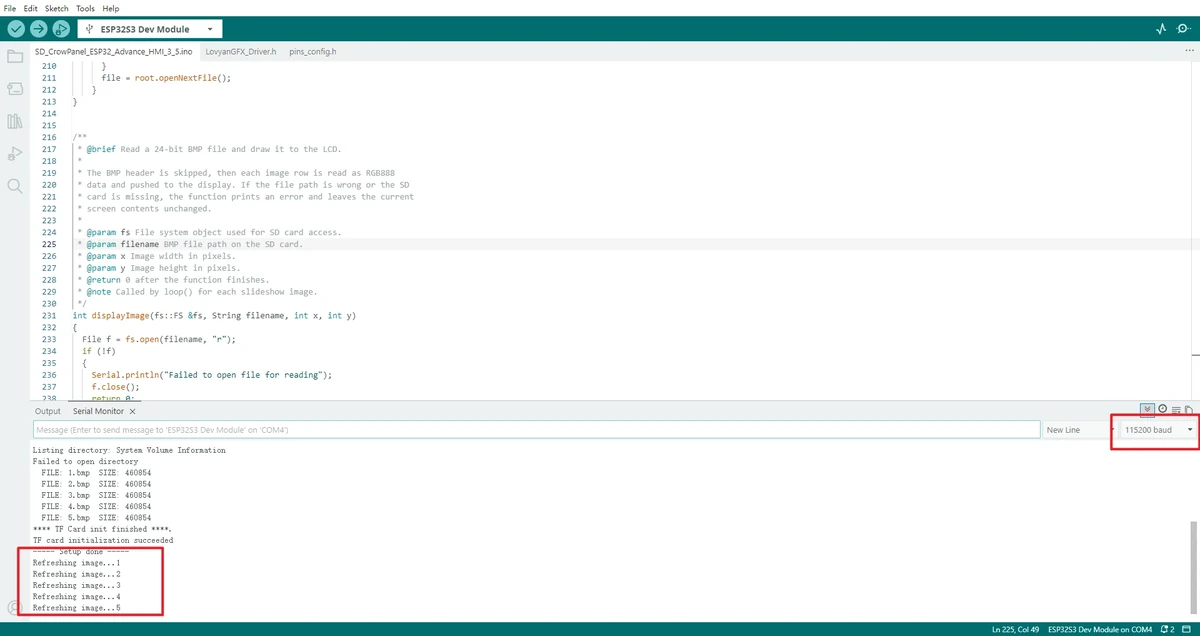This screenshot has height=636, width=1200.
Task: Switch to SD_CrowPanel_ESP32_Advance_HMI_3_5.ino tab
Action: pos(113,50)
